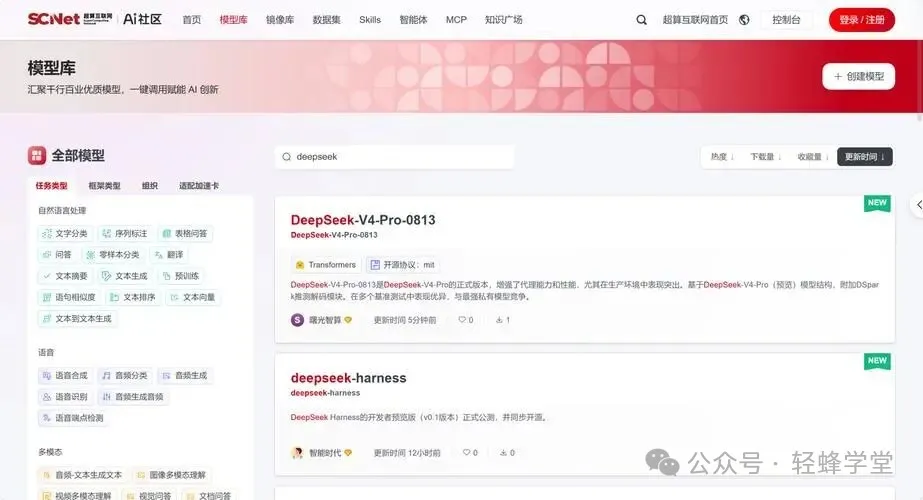Screen dimensions: 923x500
Task: Click the red grid icon beside 全部模型
Action: [36, 155]
